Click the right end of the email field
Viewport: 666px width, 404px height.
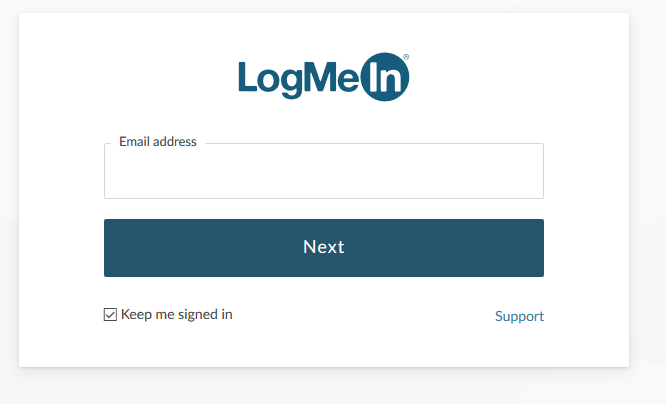point(531,171)
